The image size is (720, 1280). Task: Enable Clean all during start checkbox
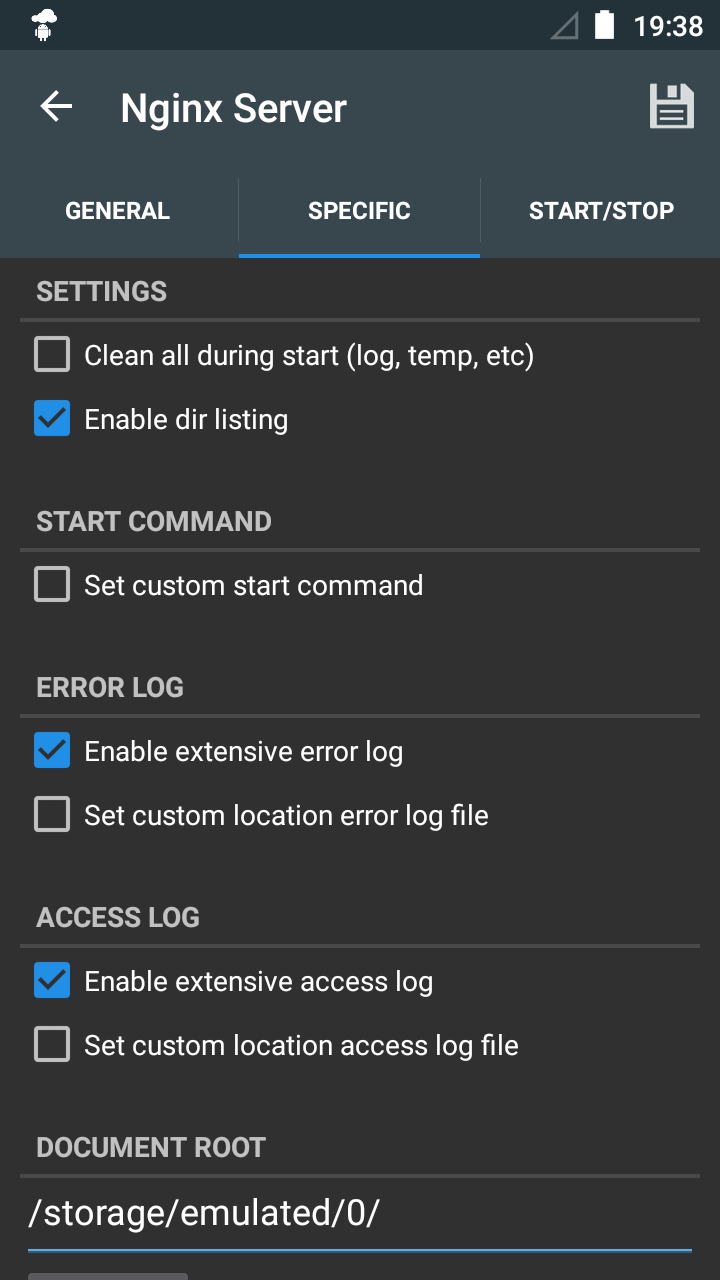pyautogui.click(x=52, y=354)
